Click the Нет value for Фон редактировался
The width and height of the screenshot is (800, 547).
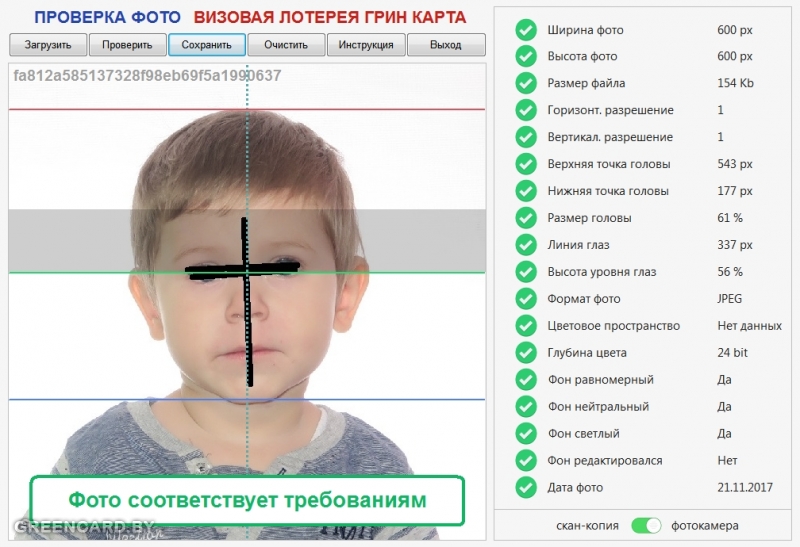point(727,461)
